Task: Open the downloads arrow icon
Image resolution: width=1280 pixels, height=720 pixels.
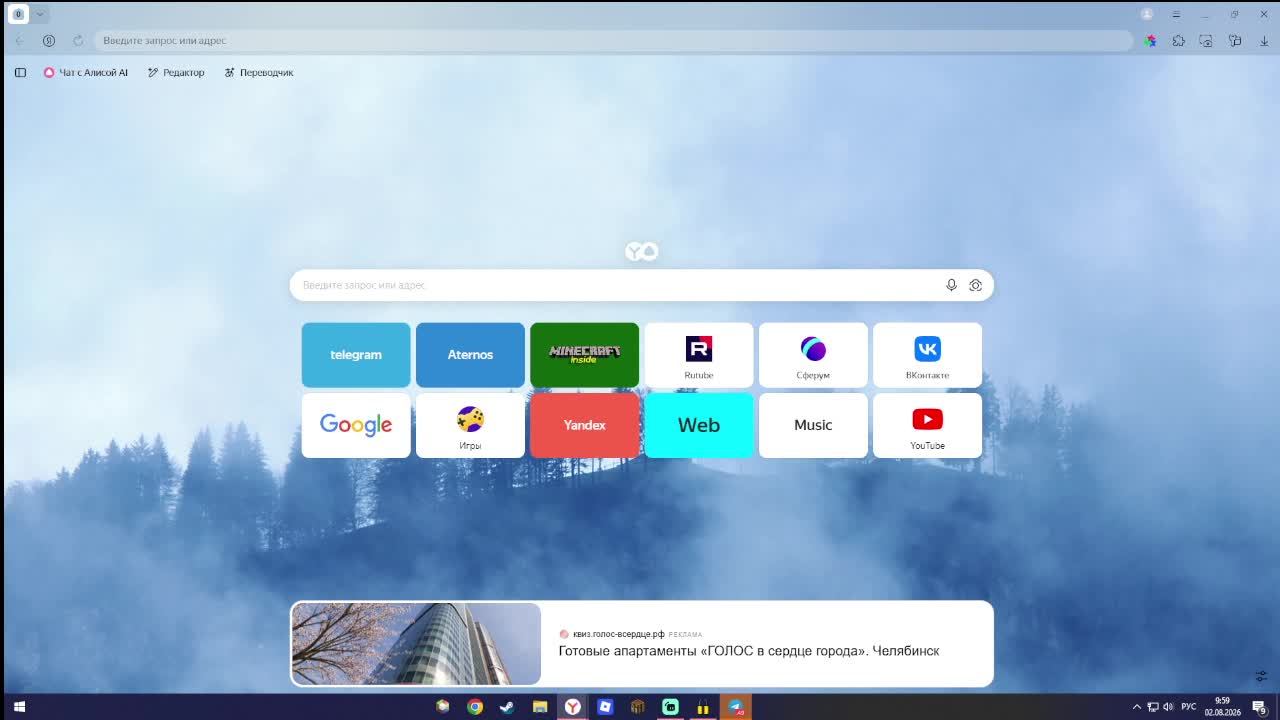Action: pos(1264,41)
